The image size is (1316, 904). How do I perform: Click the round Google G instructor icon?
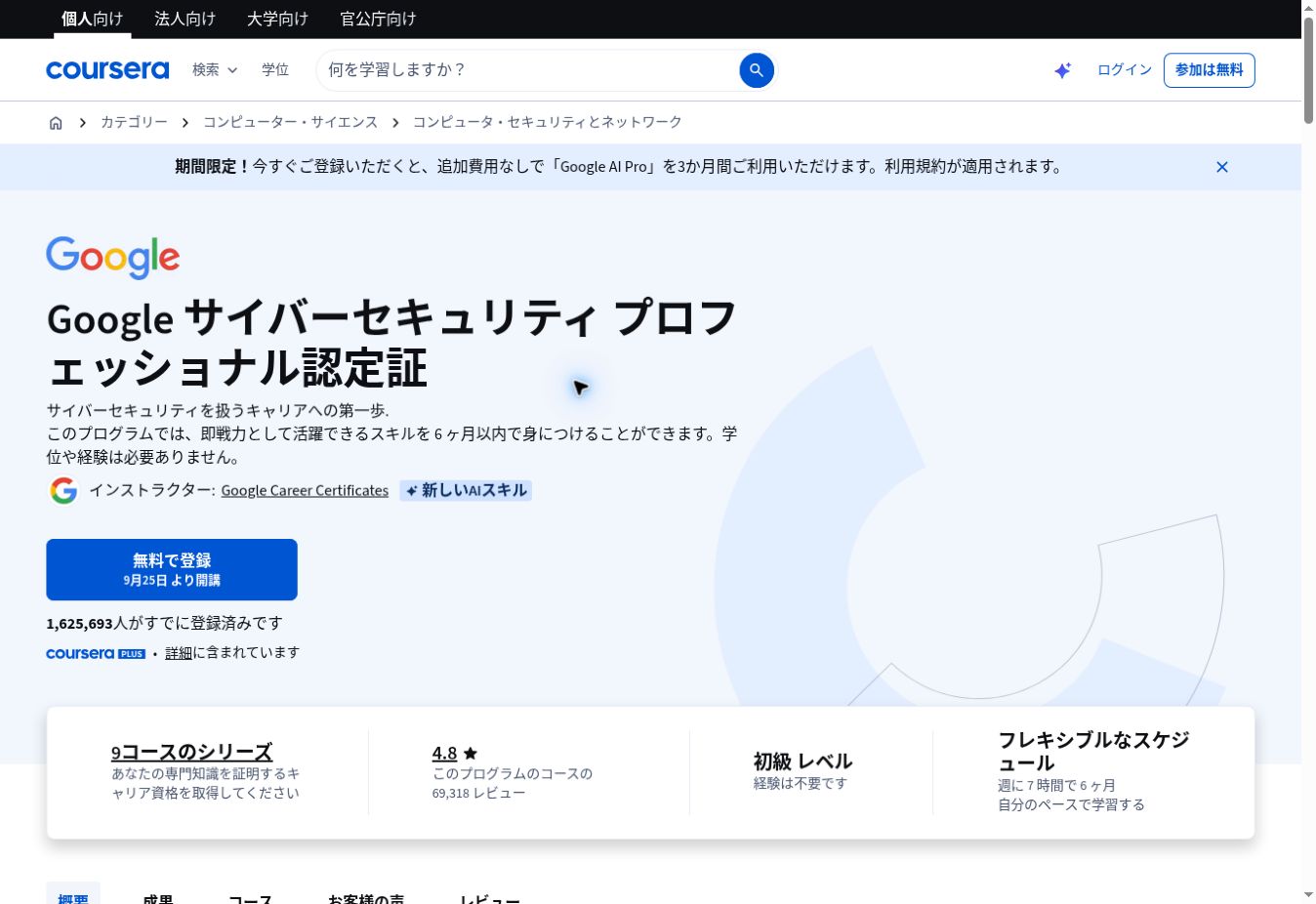tap(63, 490)
